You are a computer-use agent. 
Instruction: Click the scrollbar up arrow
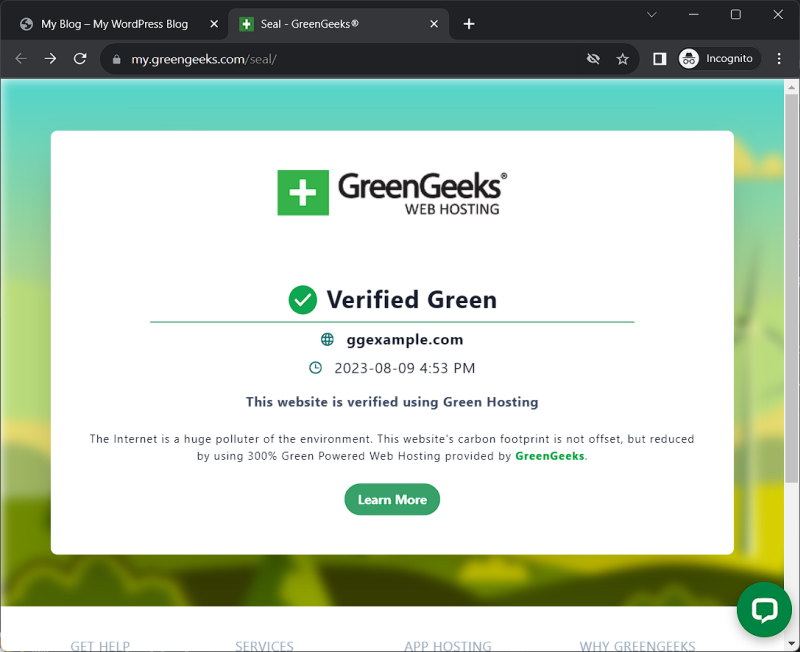point(791,87)
